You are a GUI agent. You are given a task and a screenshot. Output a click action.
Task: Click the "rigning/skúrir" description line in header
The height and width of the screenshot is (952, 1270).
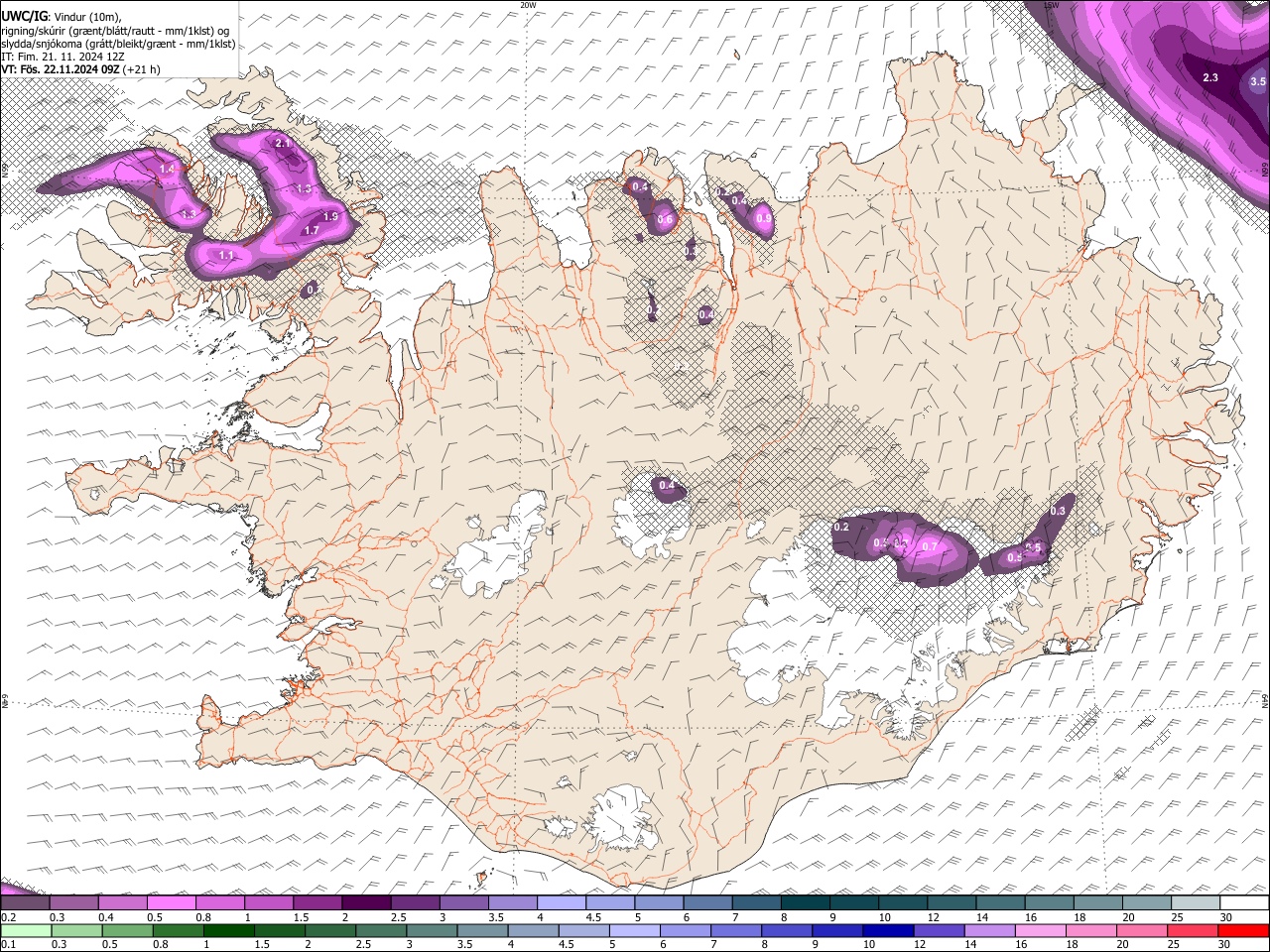115,30
